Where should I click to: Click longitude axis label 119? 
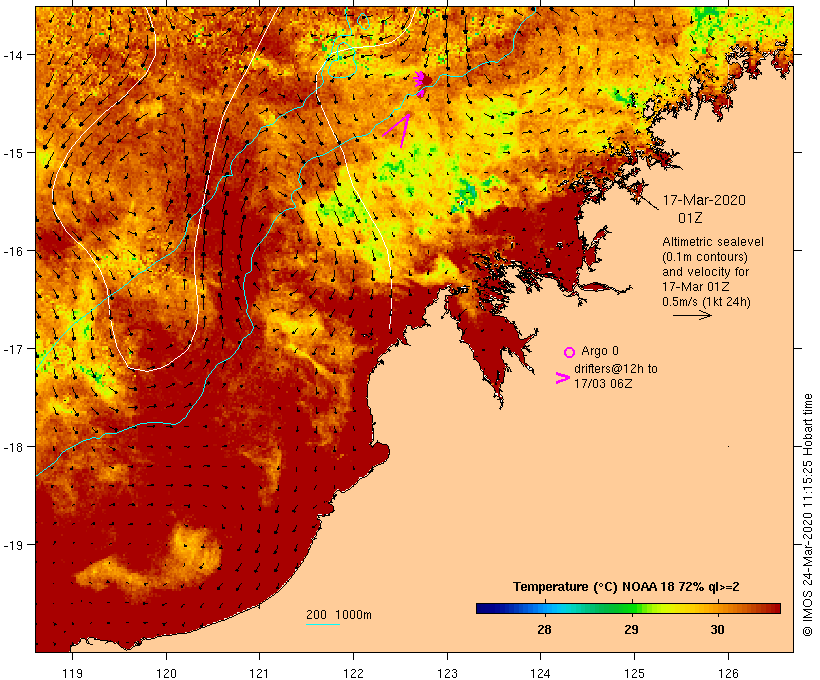72,673
